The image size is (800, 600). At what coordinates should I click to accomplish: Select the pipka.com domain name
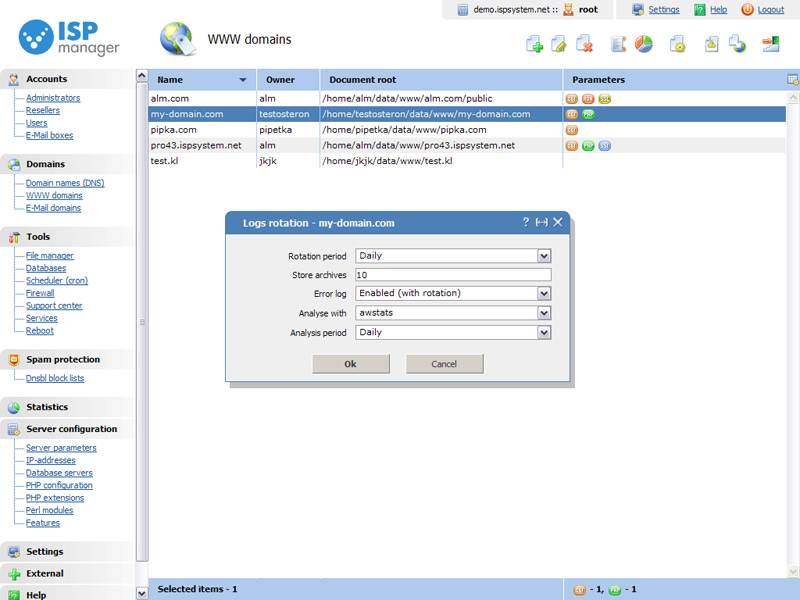coord(173,130)
